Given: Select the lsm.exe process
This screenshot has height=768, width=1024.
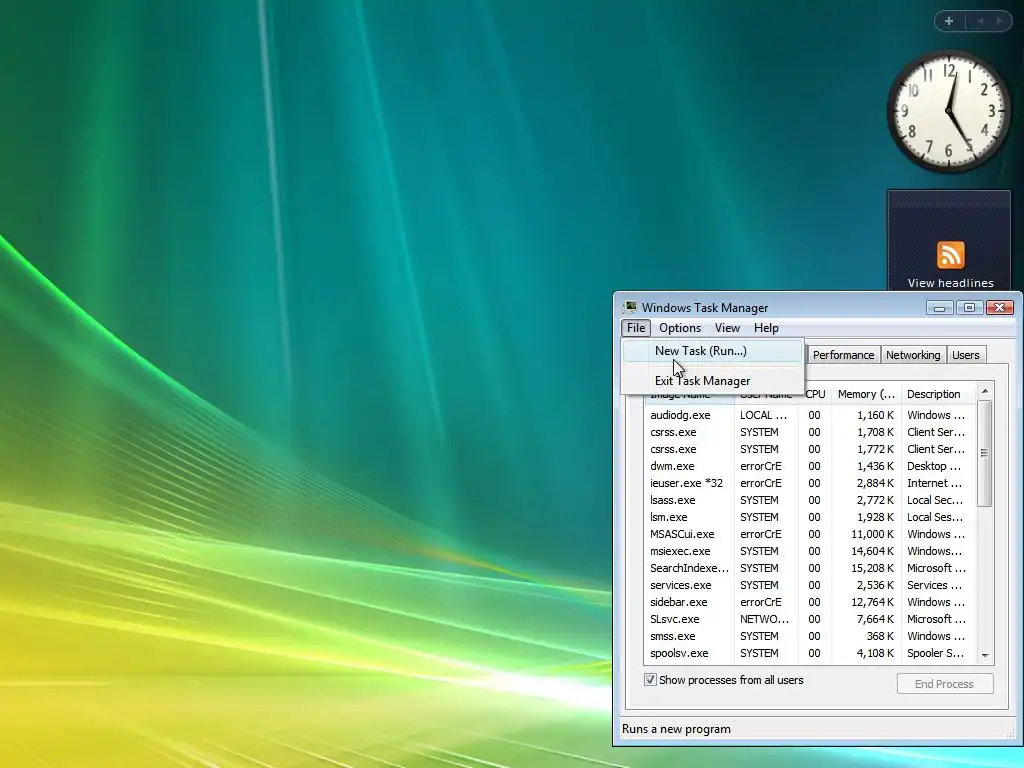Looking at the screenshot, I should tap(810, 517).
